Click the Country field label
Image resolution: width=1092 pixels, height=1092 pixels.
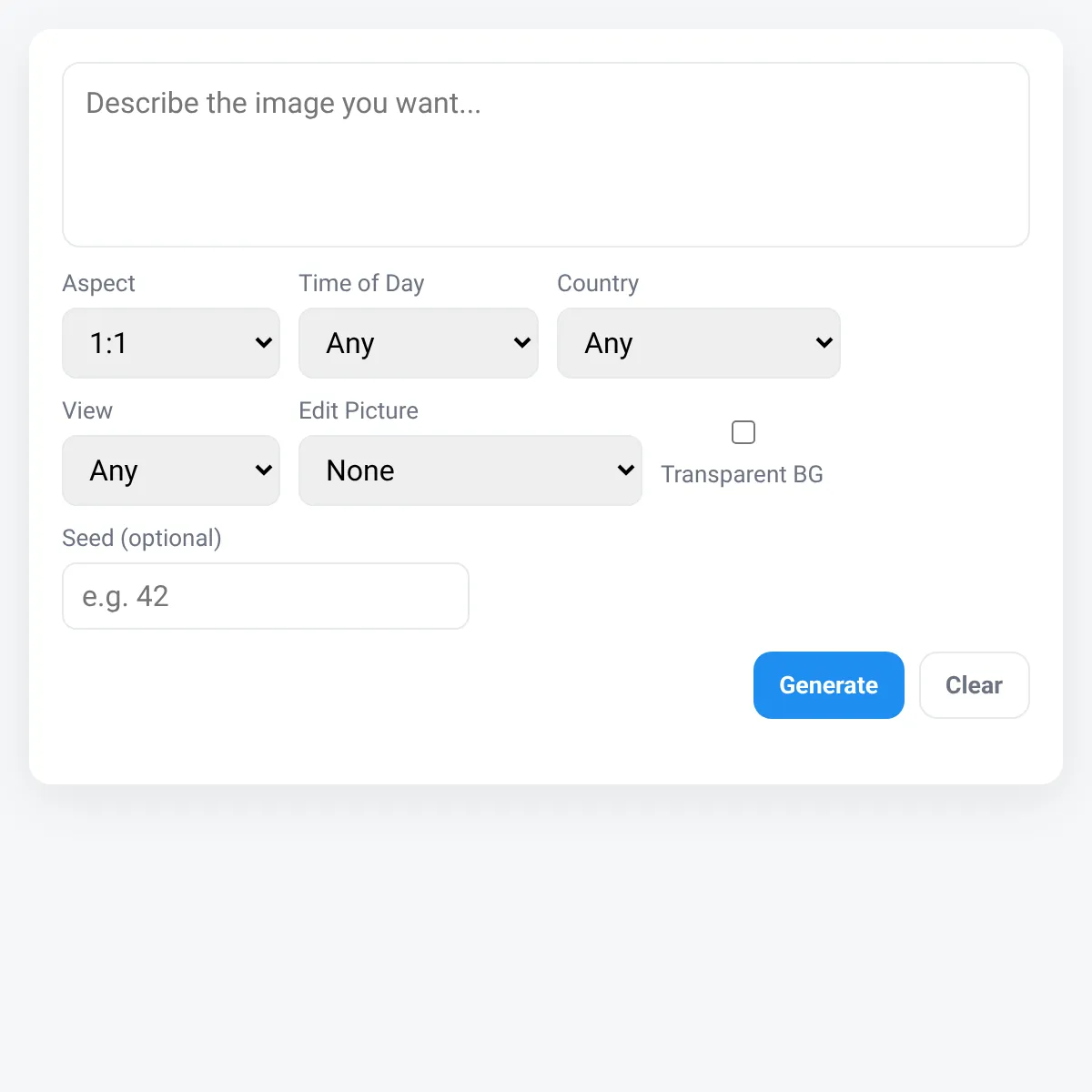[598, 283]
